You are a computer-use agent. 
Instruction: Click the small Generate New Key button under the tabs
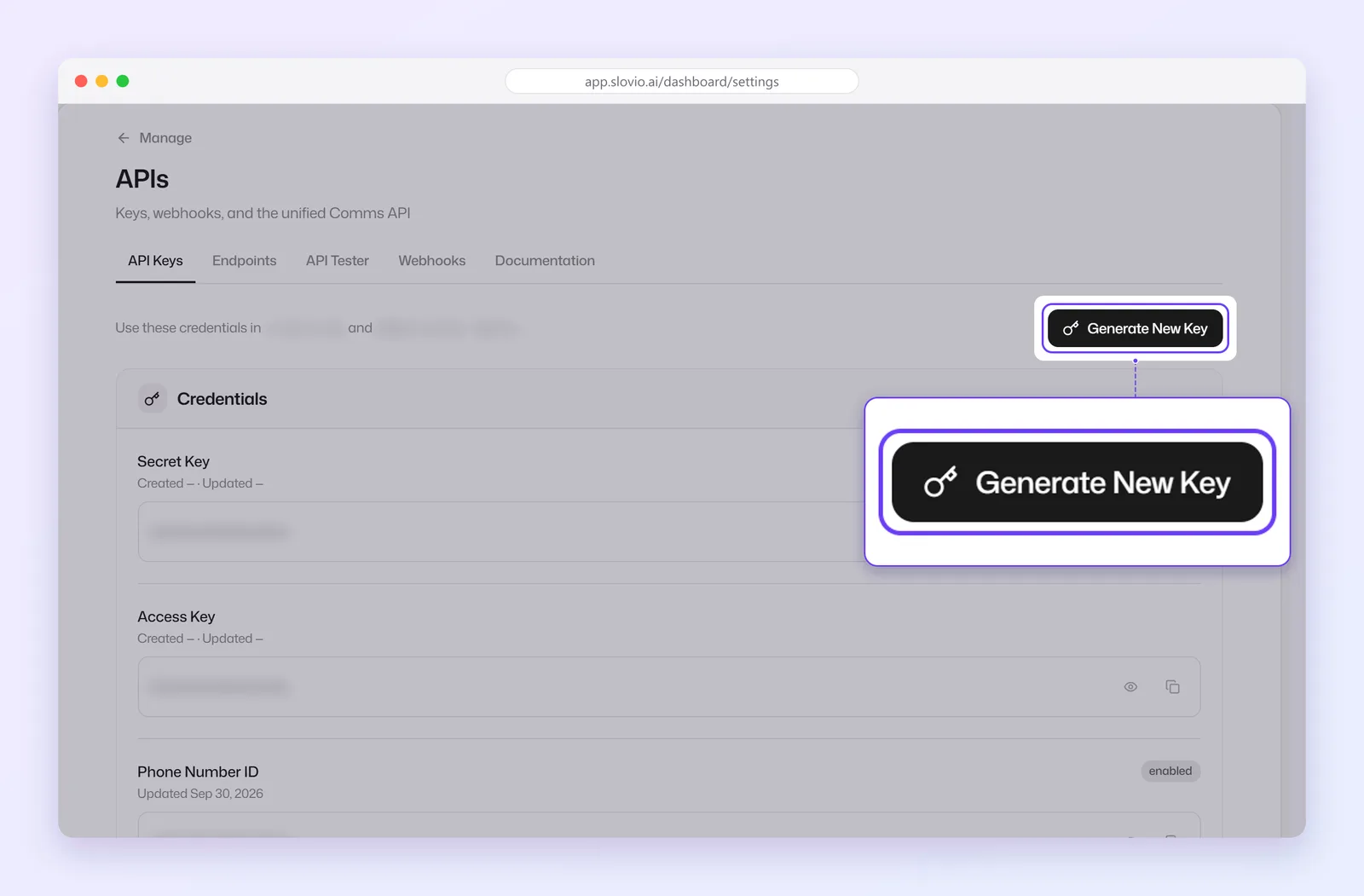tap(1135, 328)
